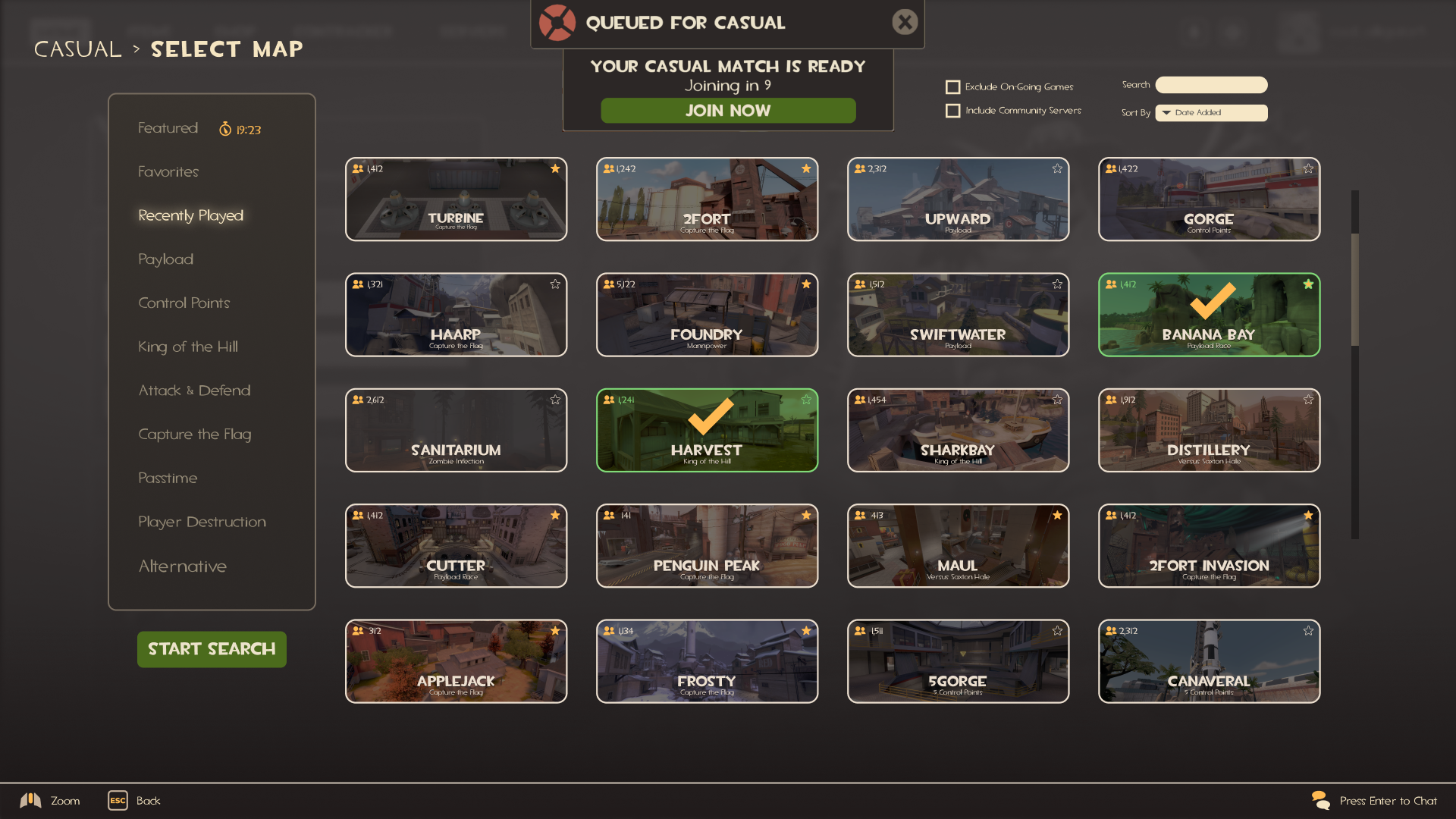The width and height of the screenshot is (1456, 819).
Task: Toggle favorite star on Turbine map
Action: (x=555, y=168)
